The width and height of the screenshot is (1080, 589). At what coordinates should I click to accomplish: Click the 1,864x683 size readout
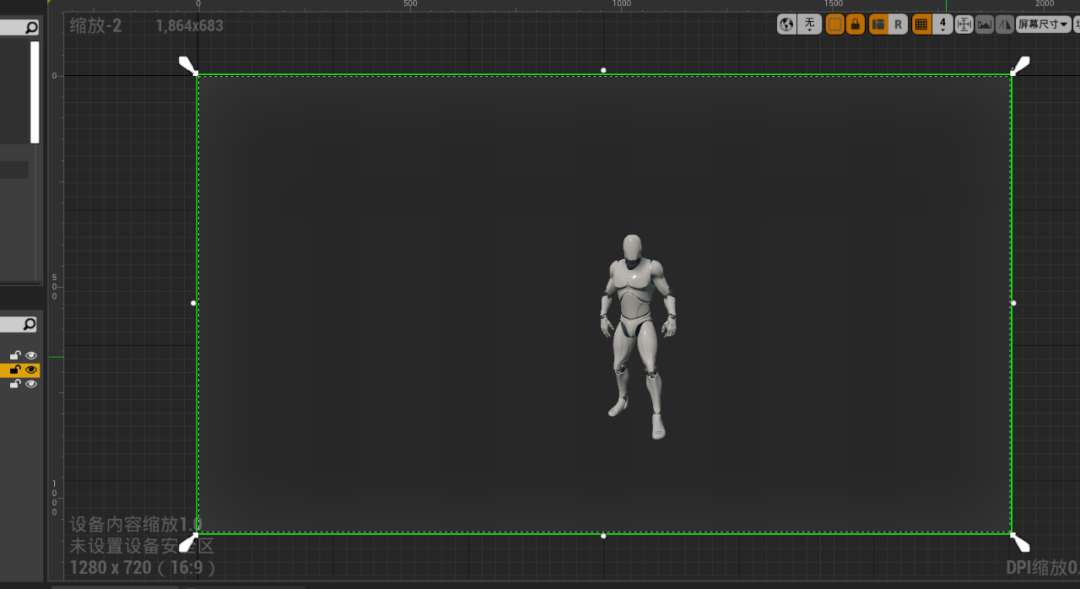[x=189, y=26]
